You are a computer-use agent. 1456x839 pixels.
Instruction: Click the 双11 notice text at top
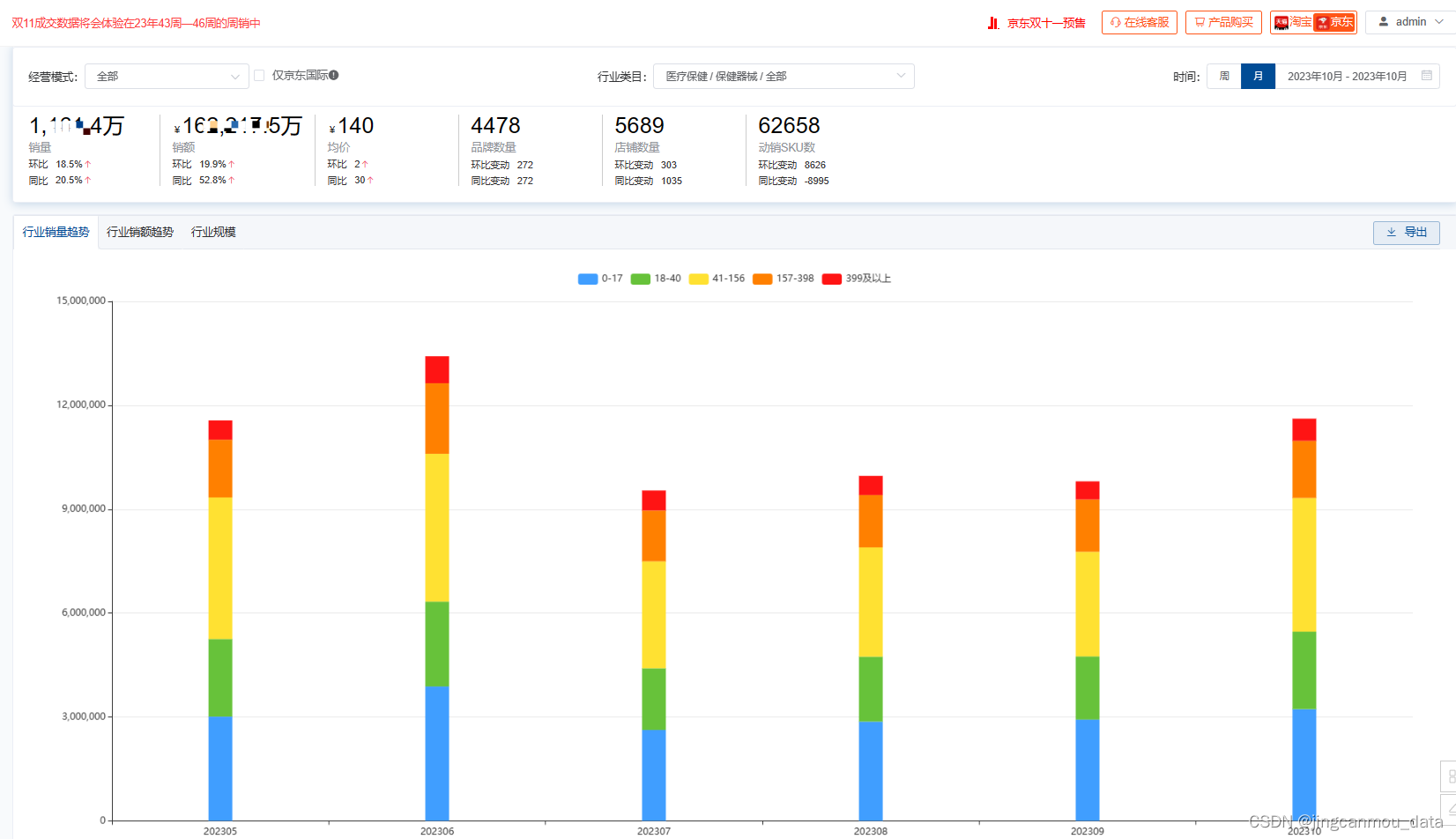click(x=136, y=23)
